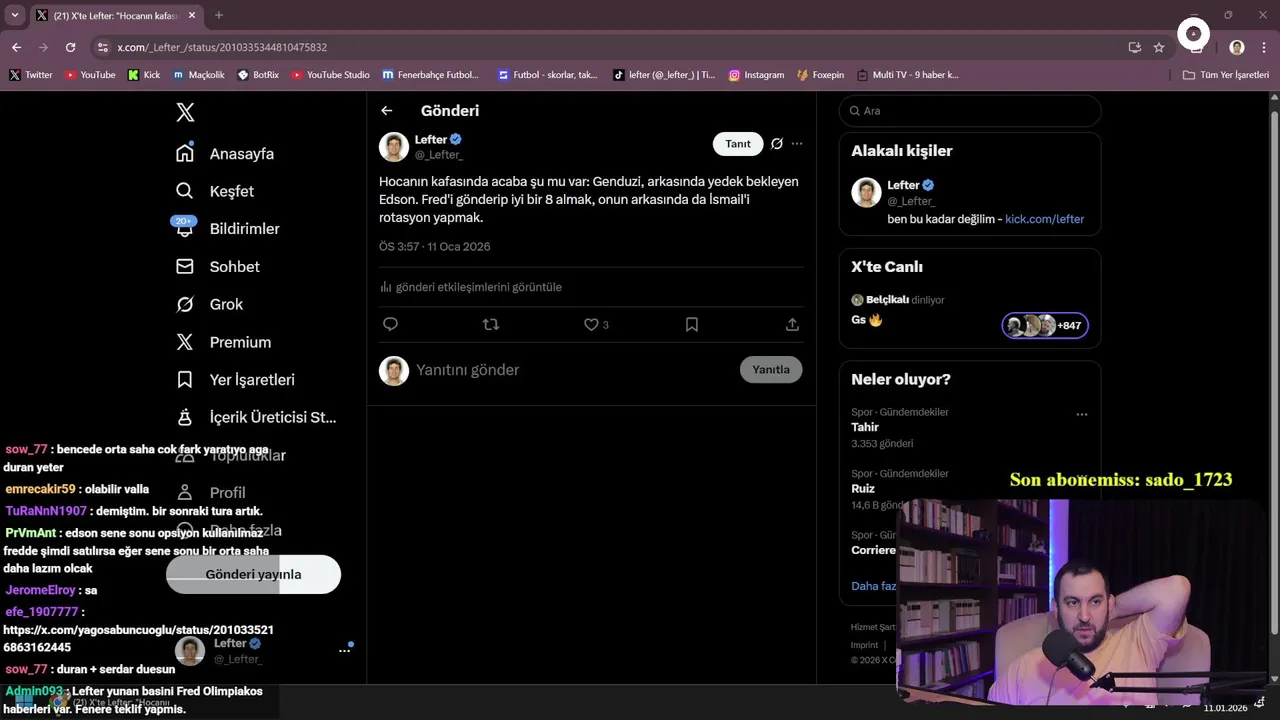1280x720 pixels.
Task: Open kick.com/lefter link
Action: click(1044, 219)
